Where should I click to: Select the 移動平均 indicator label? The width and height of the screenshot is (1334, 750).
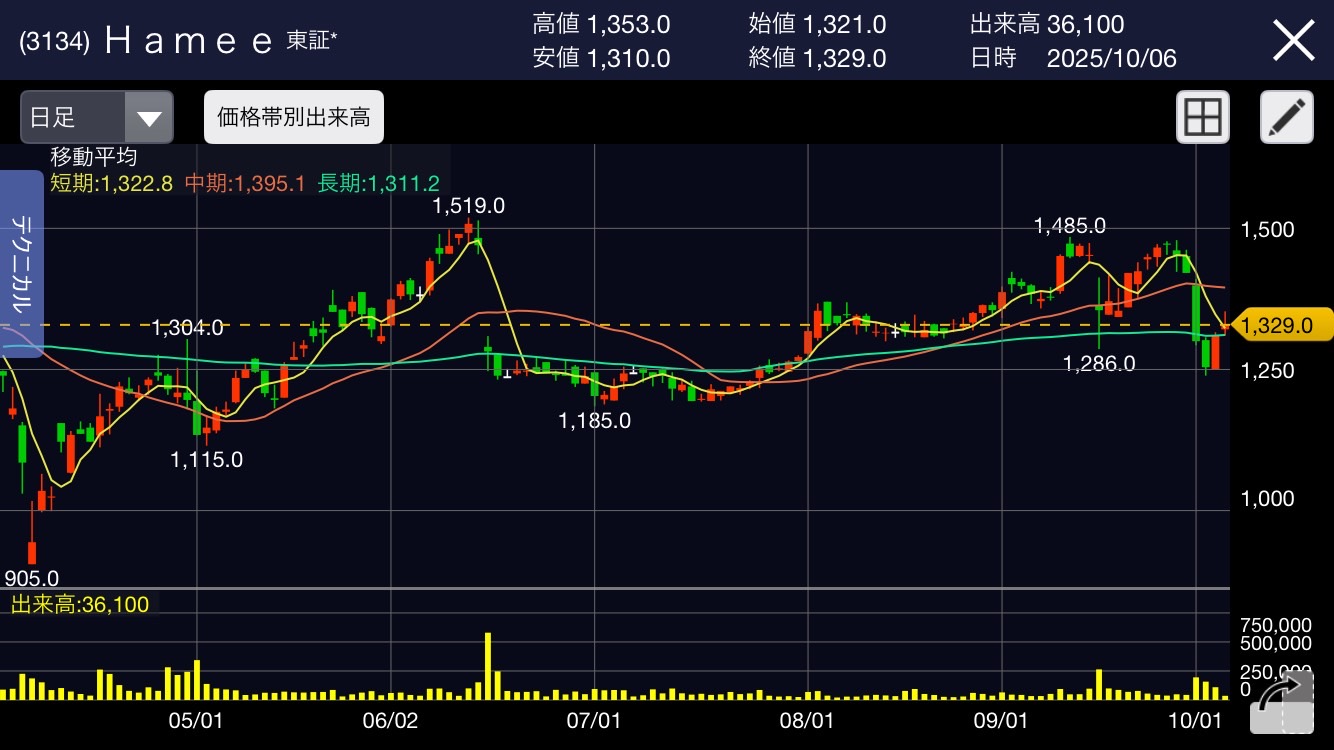point(94,157)
